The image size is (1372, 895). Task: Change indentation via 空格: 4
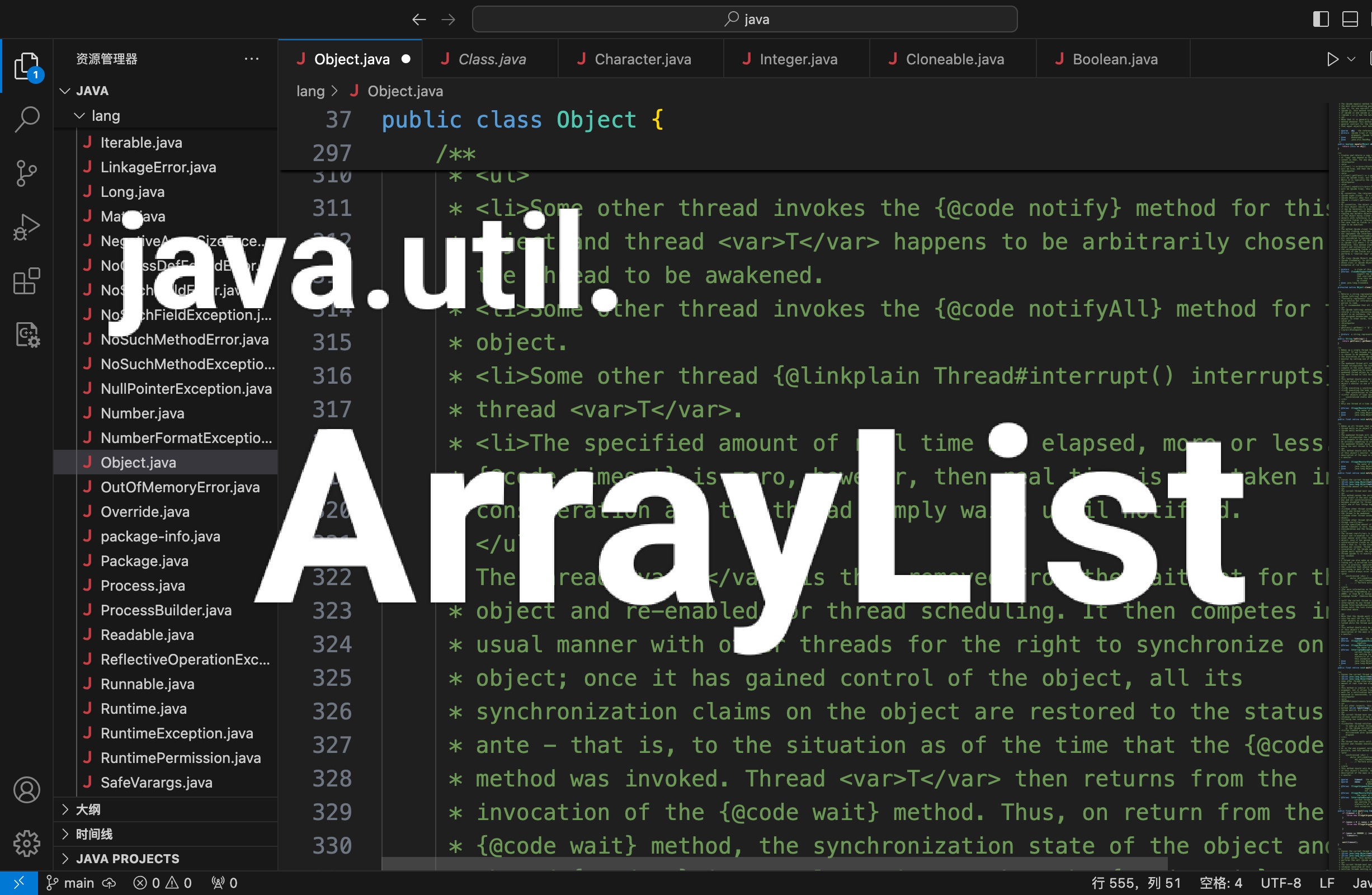(x=1220, y=883)
